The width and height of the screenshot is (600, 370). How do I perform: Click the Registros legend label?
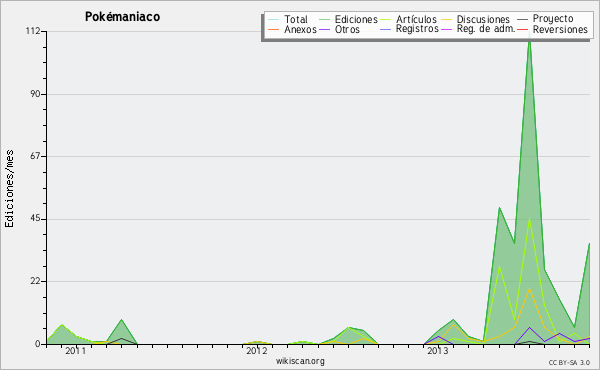[x=417, y=29]
